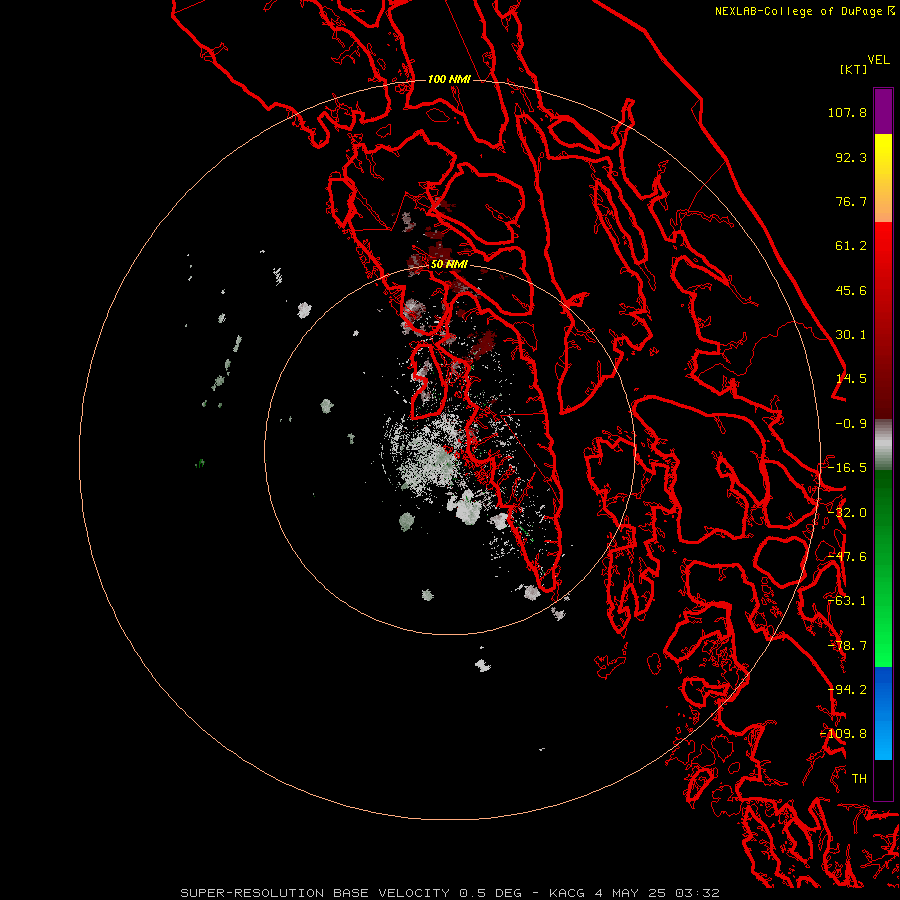900x900 pixels.
Task: Click the -16.5 velocity scale value
Action: point(847,468)
